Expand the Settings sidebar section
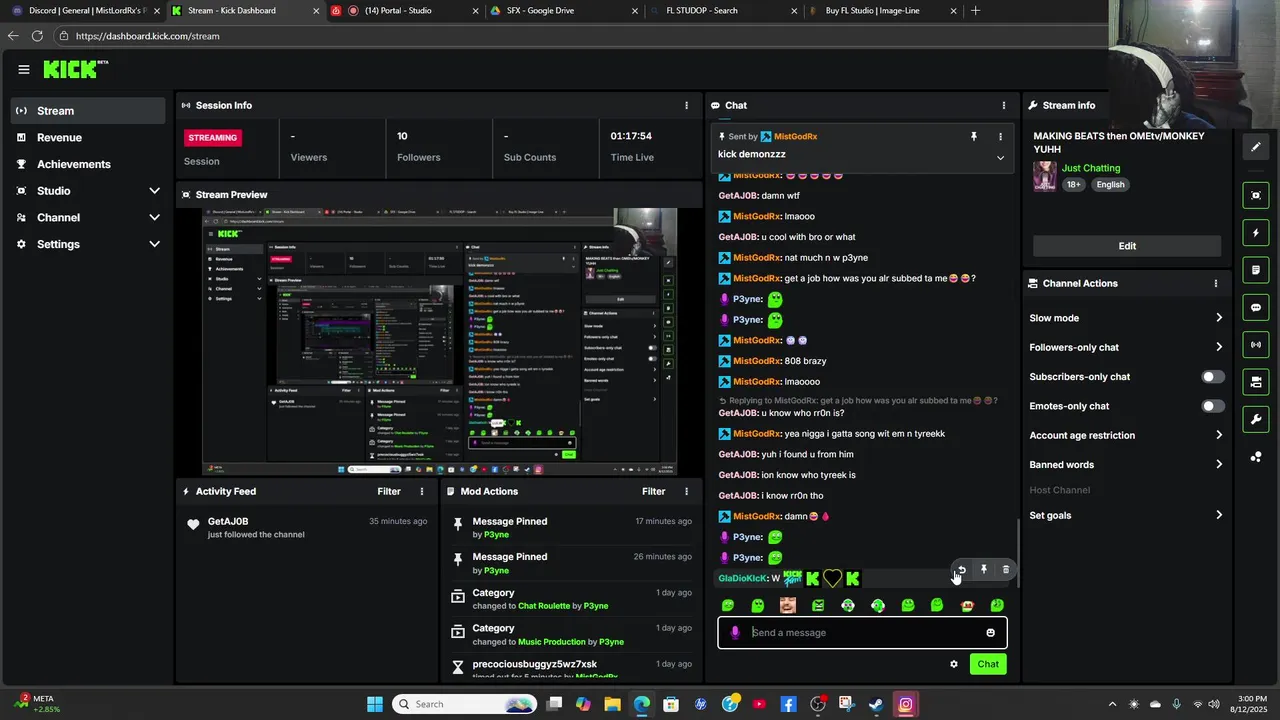The width and height of the screenshot is (1280, 720). pyautogui.click(x=154, y=244)
